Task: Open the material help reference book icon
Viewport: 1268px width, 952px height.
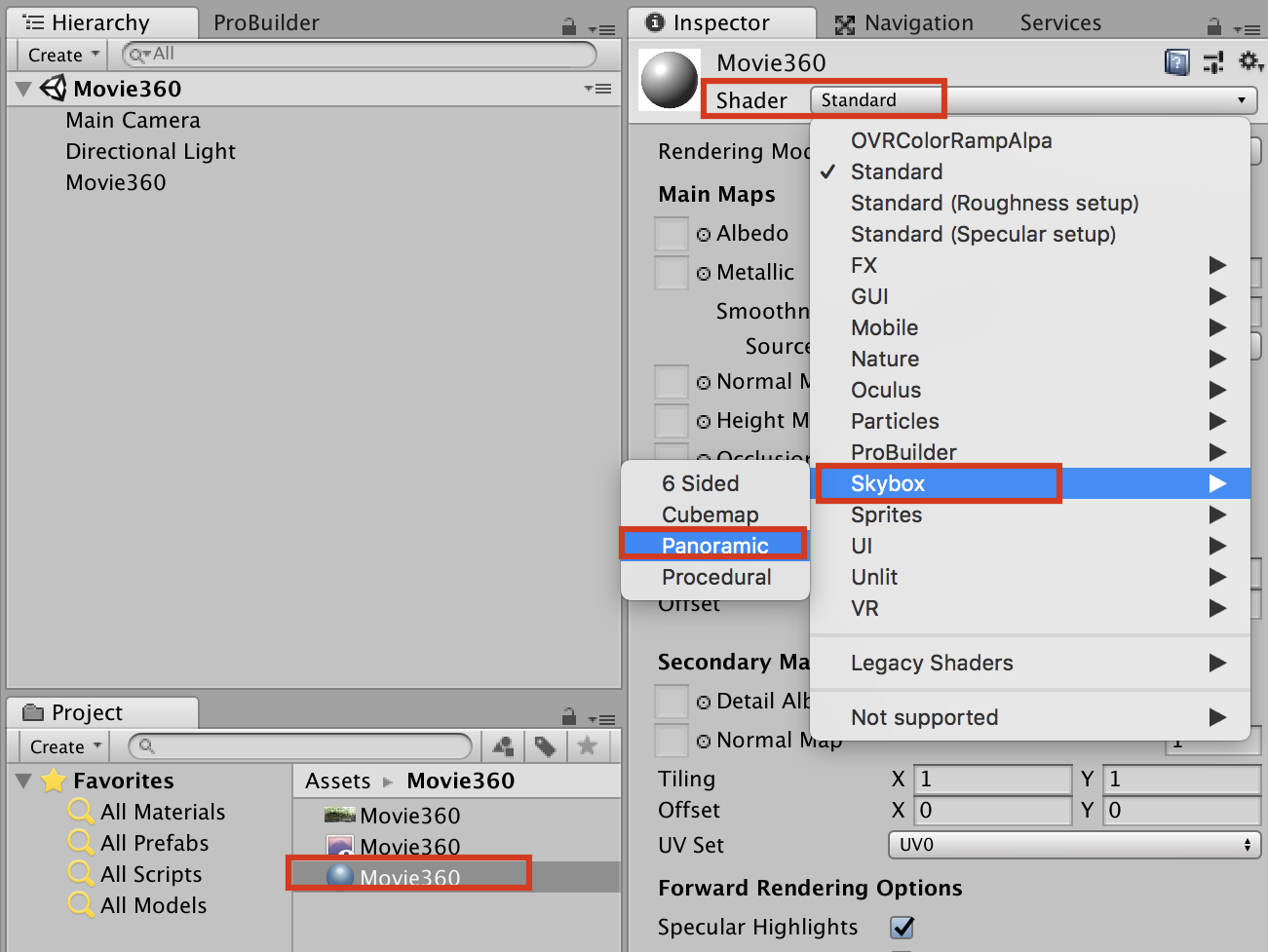Action: 1177,63
